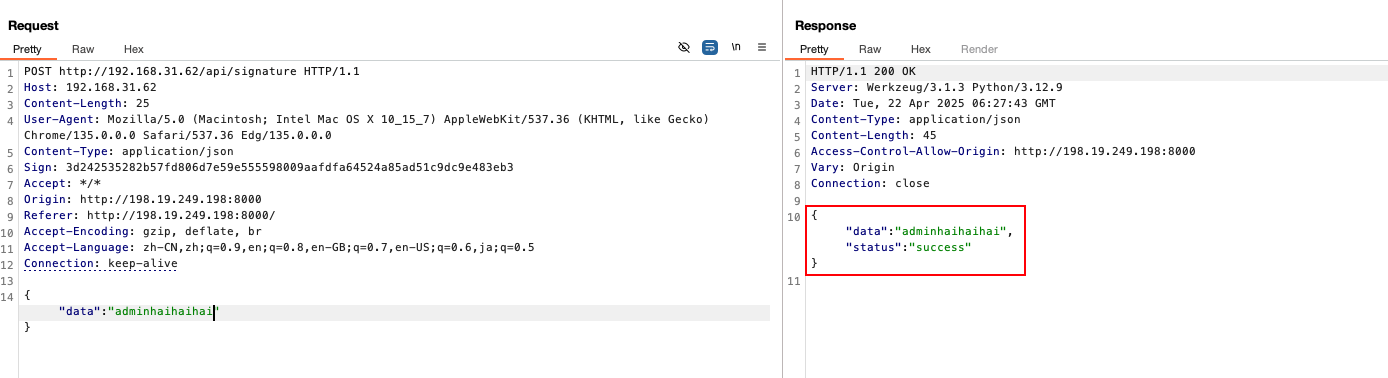This screenshot has height=378, width=1388.
Task: Open the Request panel hamburger options menu
Action: point(762,47)
